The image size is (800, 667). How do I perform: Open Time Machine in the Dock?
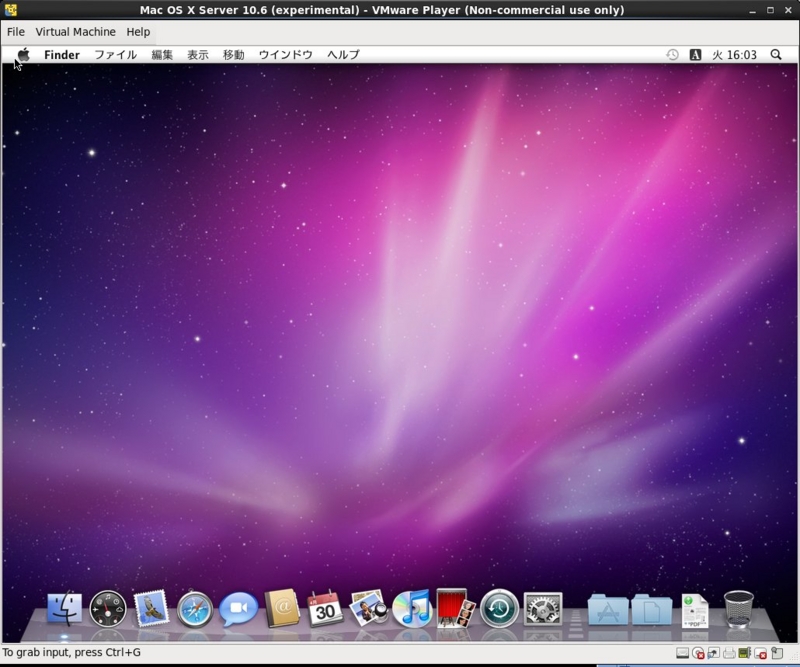point(499,608)
